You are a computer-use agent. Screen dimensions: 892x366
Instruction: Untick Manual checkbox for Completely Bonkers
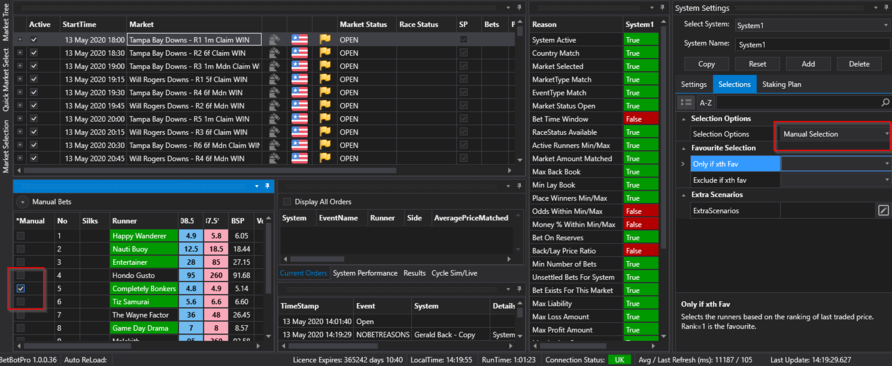[20, 289]
